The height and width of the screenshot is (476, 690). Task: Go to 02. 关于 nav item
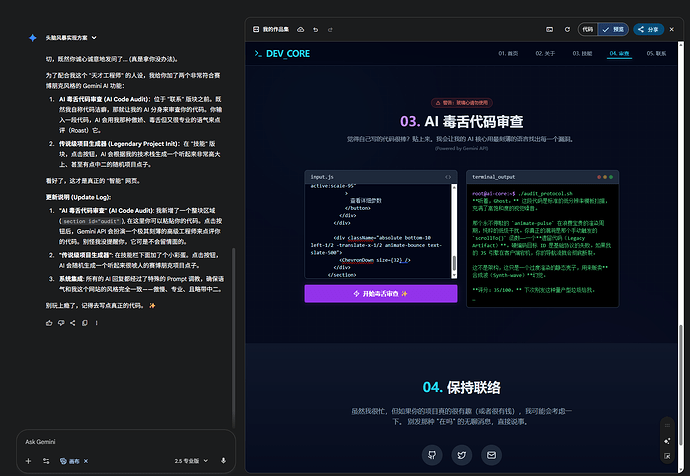[x=545, y=54]
